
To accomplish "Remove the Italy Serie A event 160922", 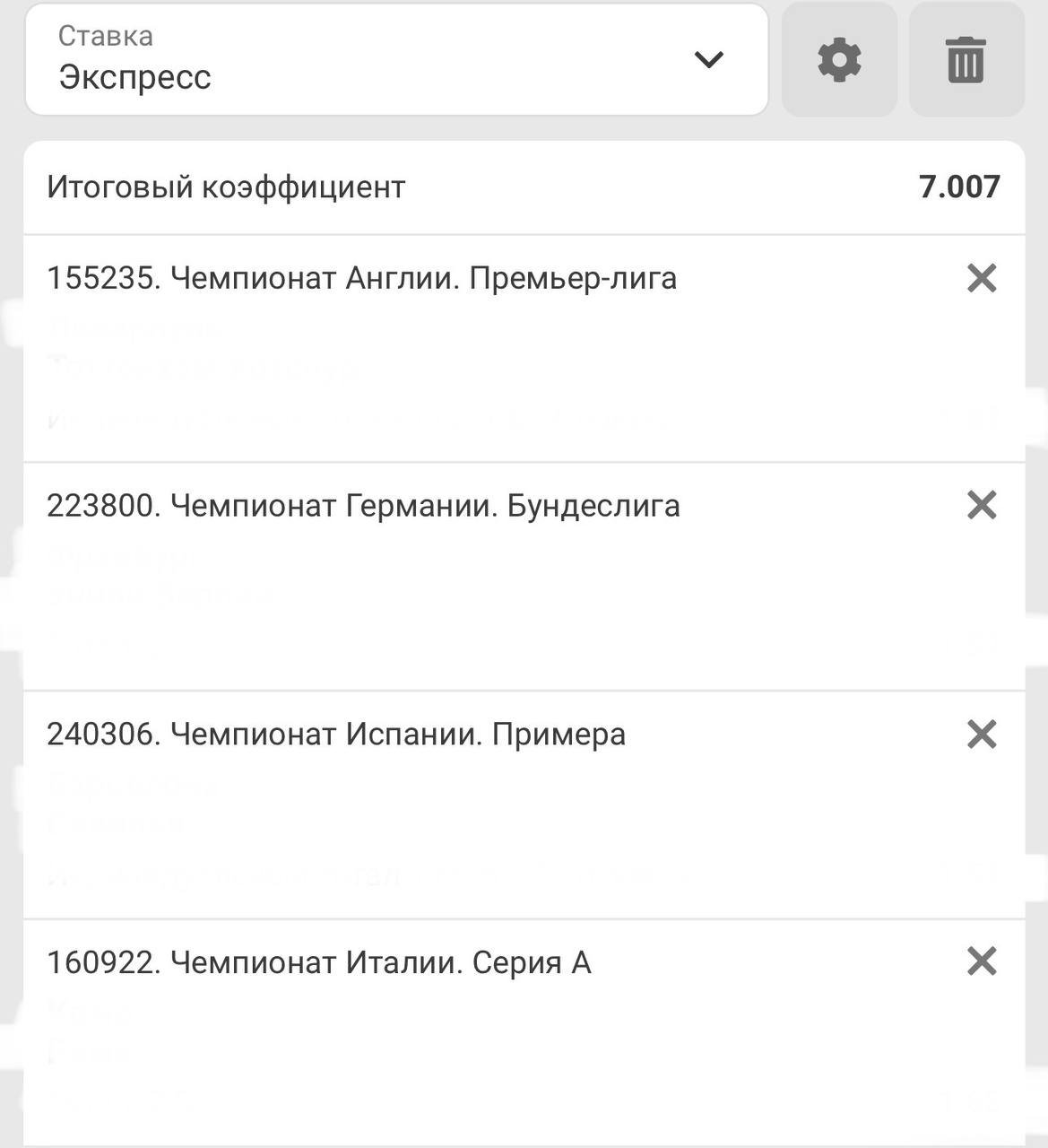I will (x=982, y=962).
